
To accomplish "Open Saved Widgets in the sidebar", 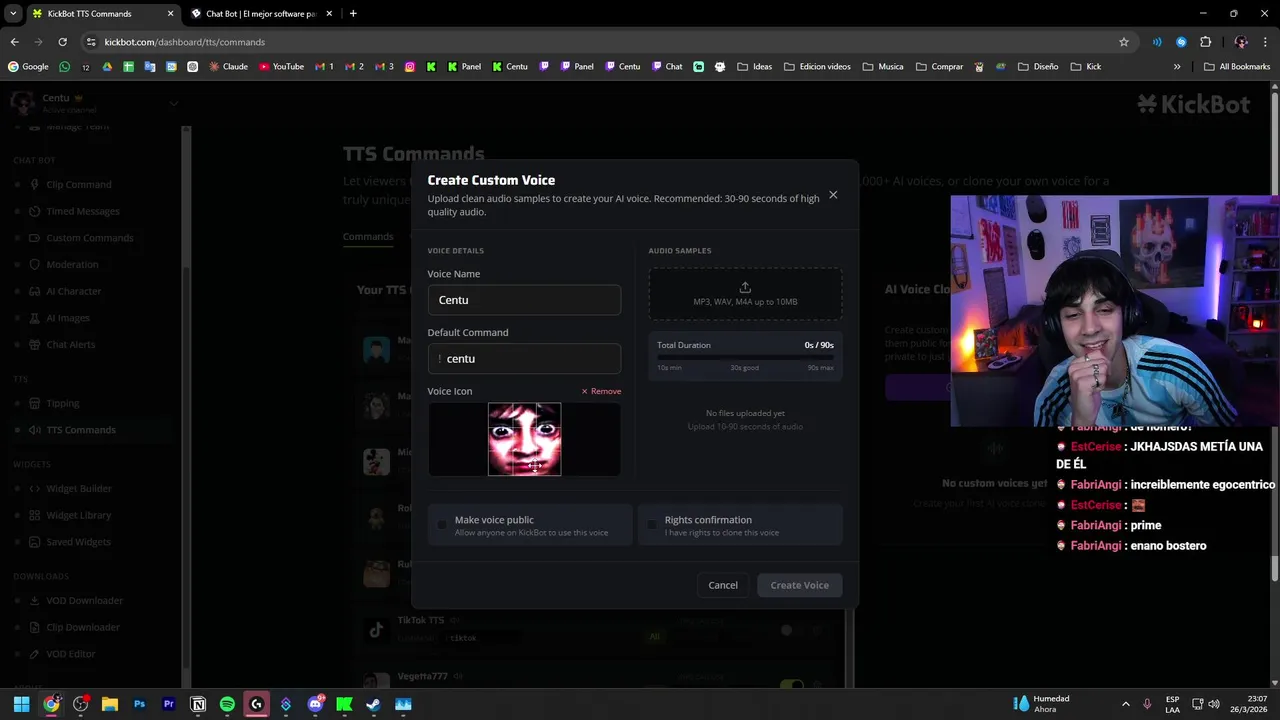I will [78, 542].
